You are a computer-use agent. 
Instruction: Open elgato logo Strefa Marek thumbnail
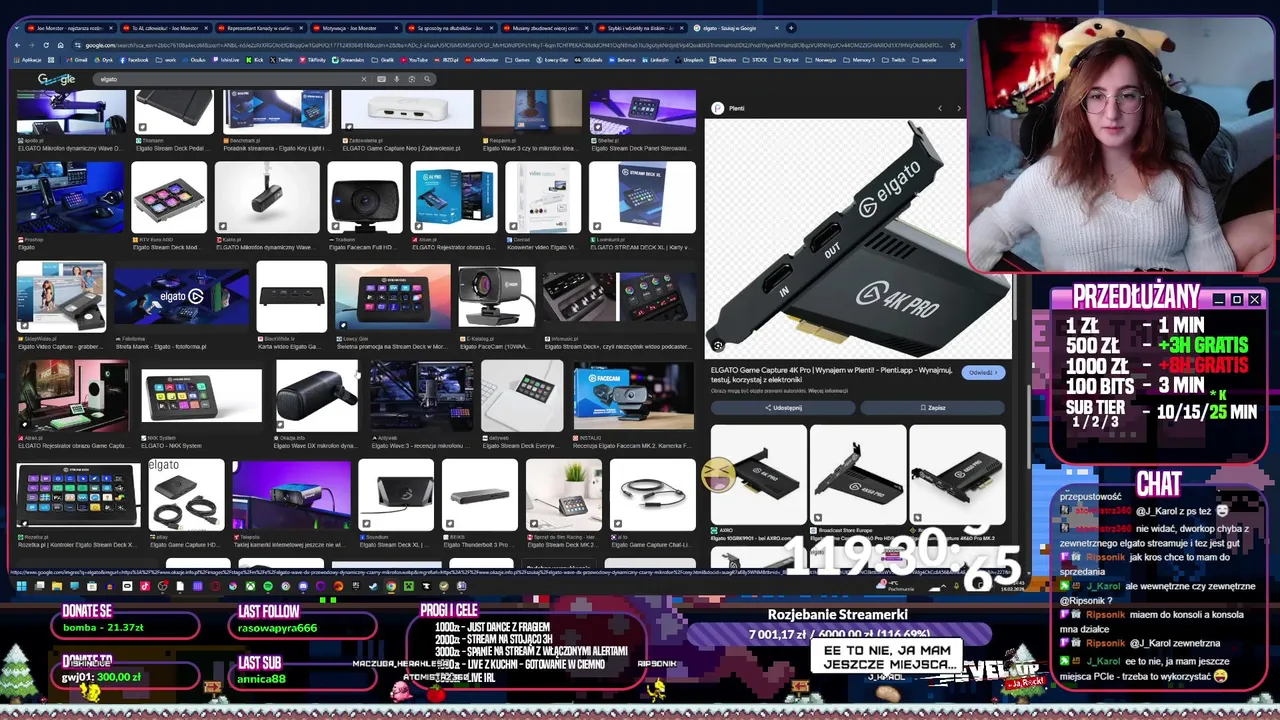pyautogui.click(x=181, y=297)
